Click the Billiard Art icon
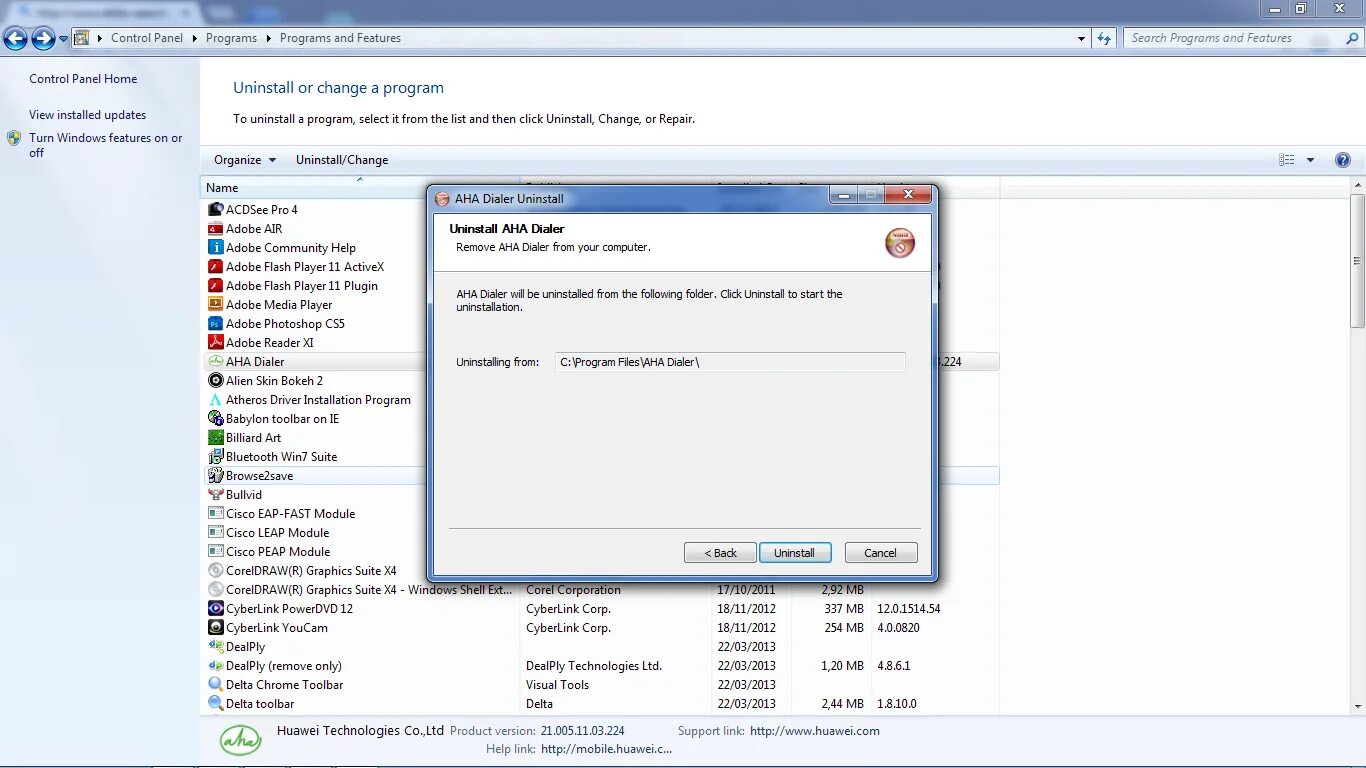 pyautogui.click(x=215, y=437)
